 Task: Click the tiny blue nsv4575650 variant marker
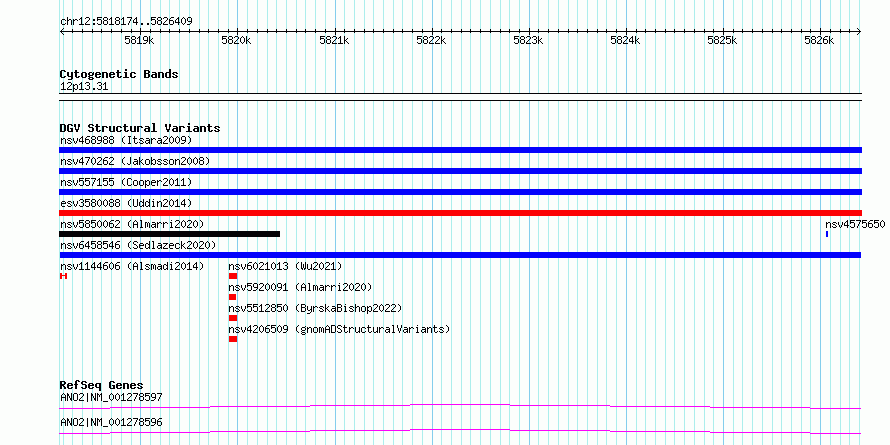827,234
